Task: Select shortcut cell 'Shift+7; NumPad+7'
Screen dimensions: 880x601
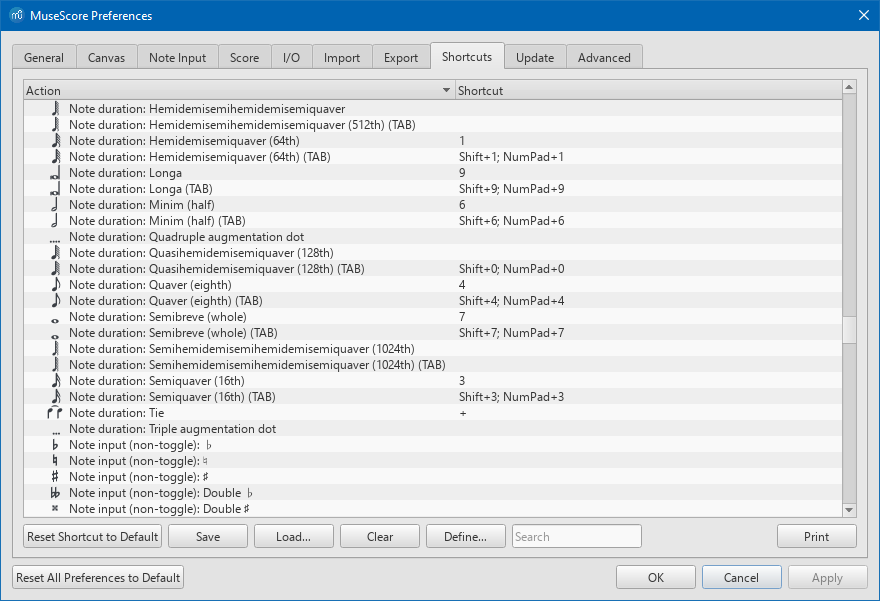Action: 511,333
